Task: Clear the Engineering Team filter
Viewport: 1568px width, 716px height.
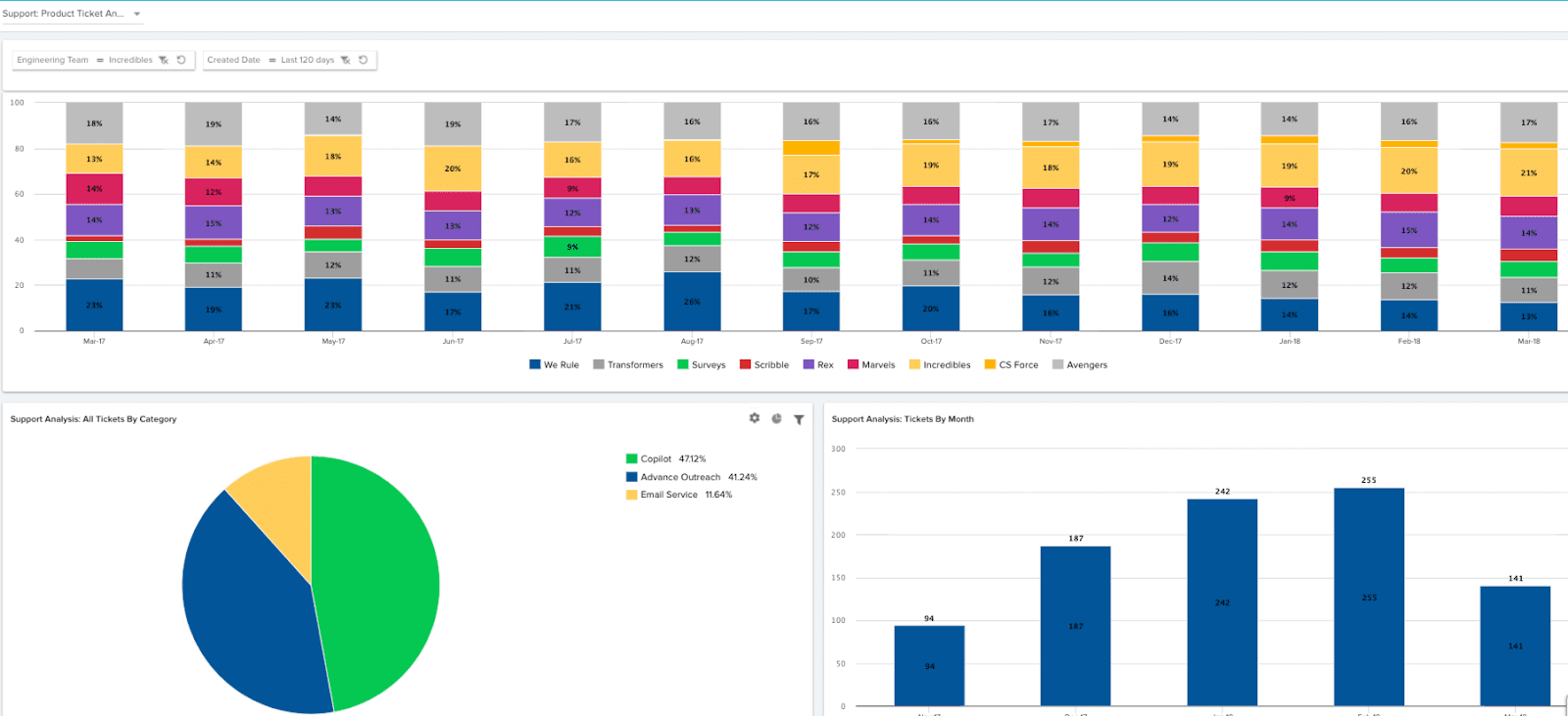Action: point(164,60)
